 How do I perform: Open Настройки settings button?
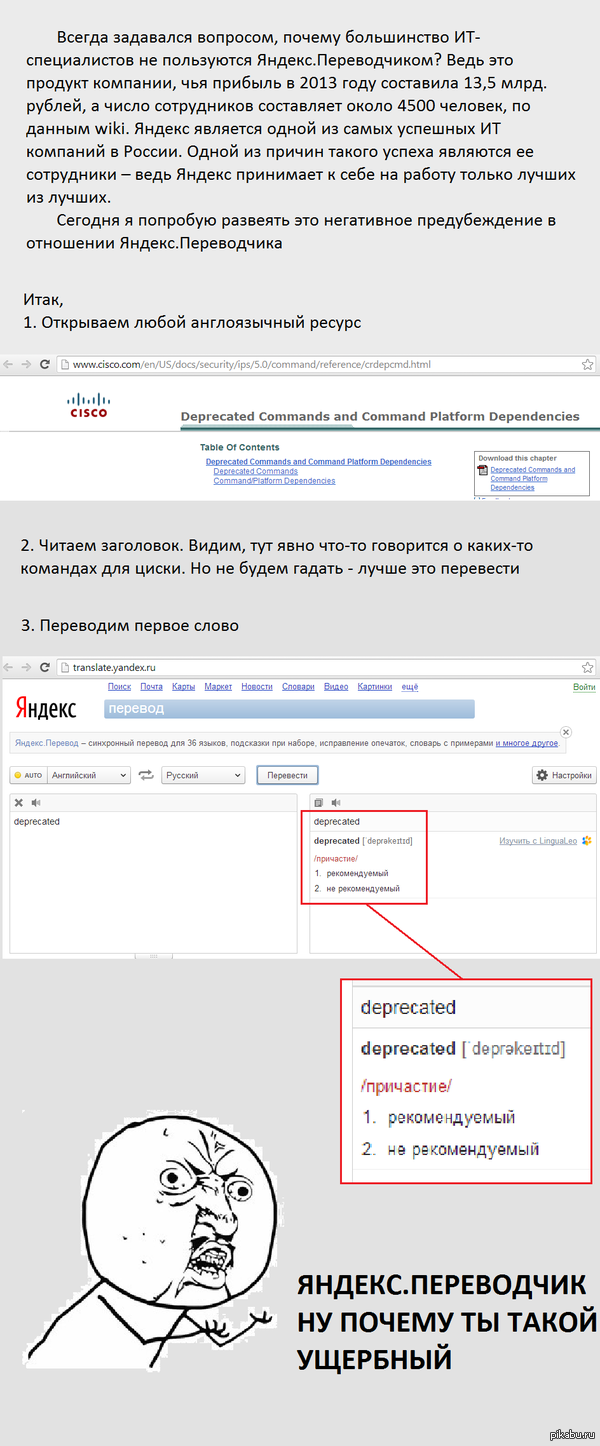pyautogui.click(x=564, y=775)
